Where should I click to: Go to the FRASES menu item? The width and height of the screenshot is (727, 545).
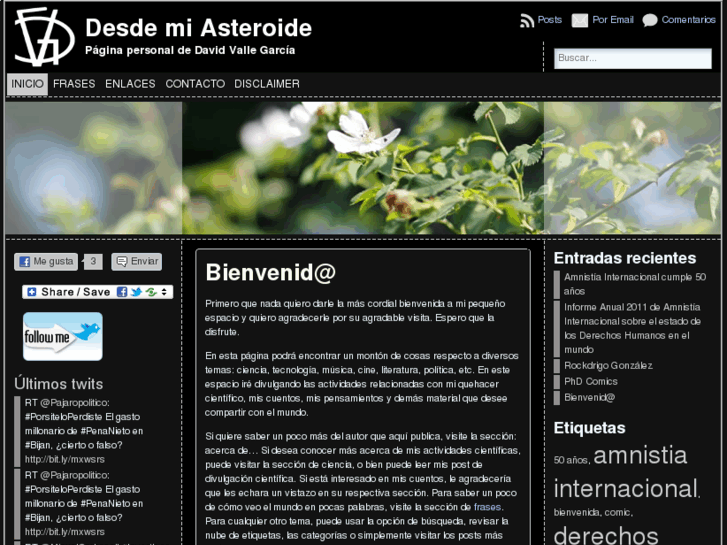click(x=74, y=84)
